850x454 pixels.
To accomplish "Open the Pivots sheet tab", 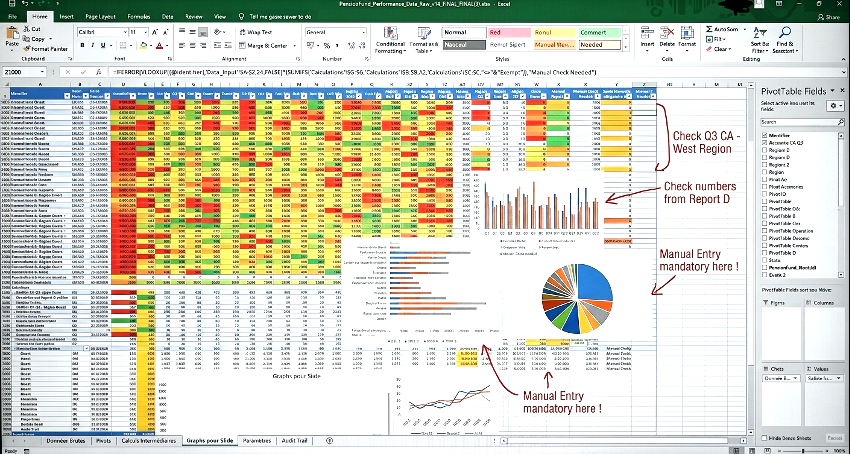I will 103,440.
